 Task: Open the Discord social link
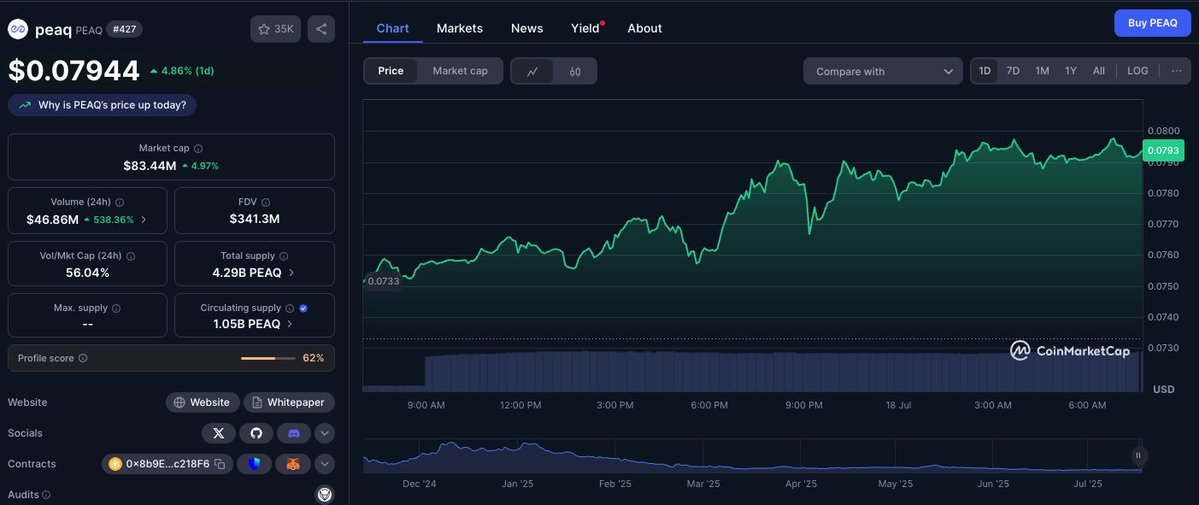point(294,433)
